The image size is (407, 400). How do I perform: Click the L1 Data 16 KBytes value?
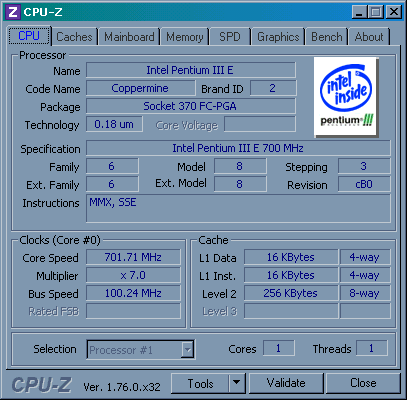click(291, 257)
